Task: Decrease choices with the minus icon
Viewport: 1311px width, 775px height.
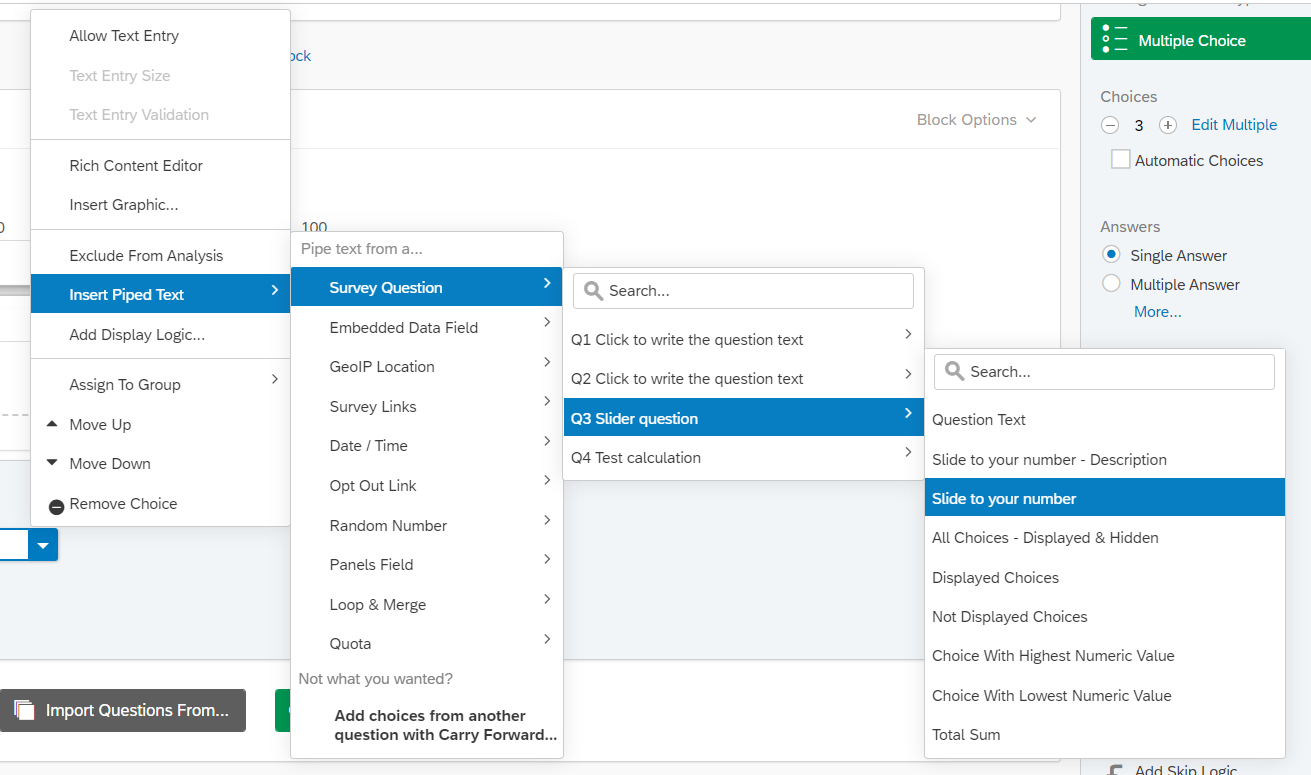Action: [x=1110, y=125]
